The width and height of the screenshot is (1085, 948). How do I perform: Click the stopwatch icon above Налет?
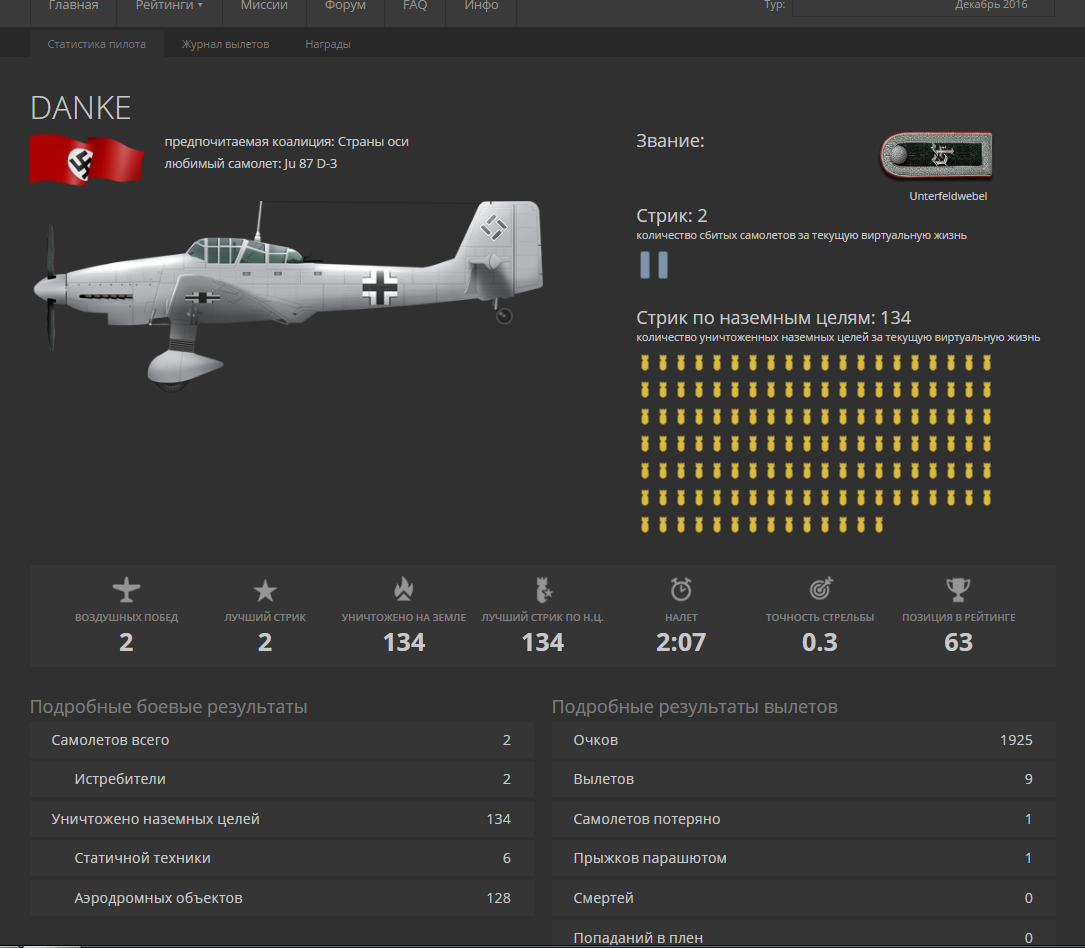681,590
